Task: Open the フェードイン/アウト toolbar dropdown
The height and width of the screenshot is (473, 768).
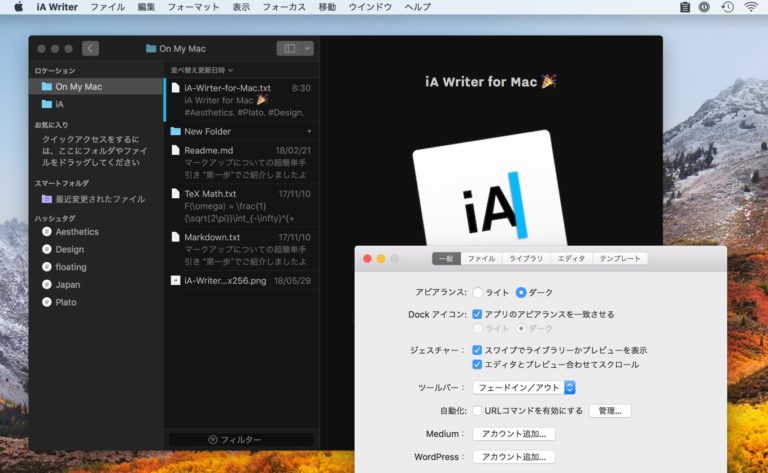Action: [x=525, y=387]
